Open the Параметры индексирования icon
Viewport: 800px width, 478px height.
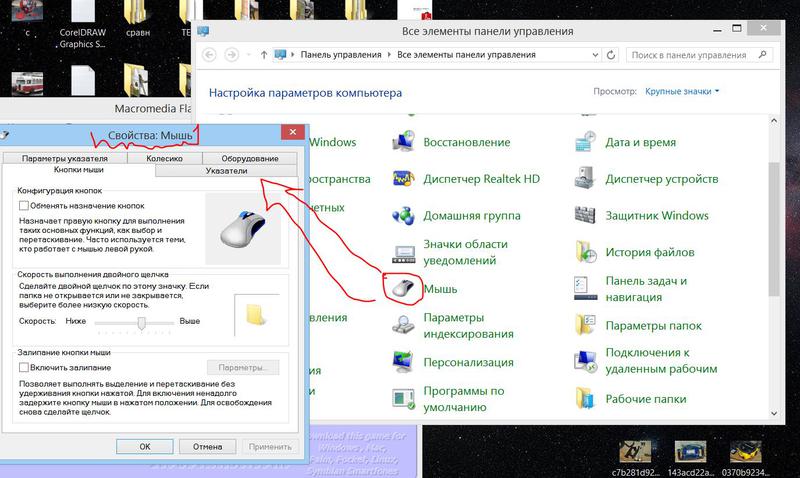click(x=403, y=325)
